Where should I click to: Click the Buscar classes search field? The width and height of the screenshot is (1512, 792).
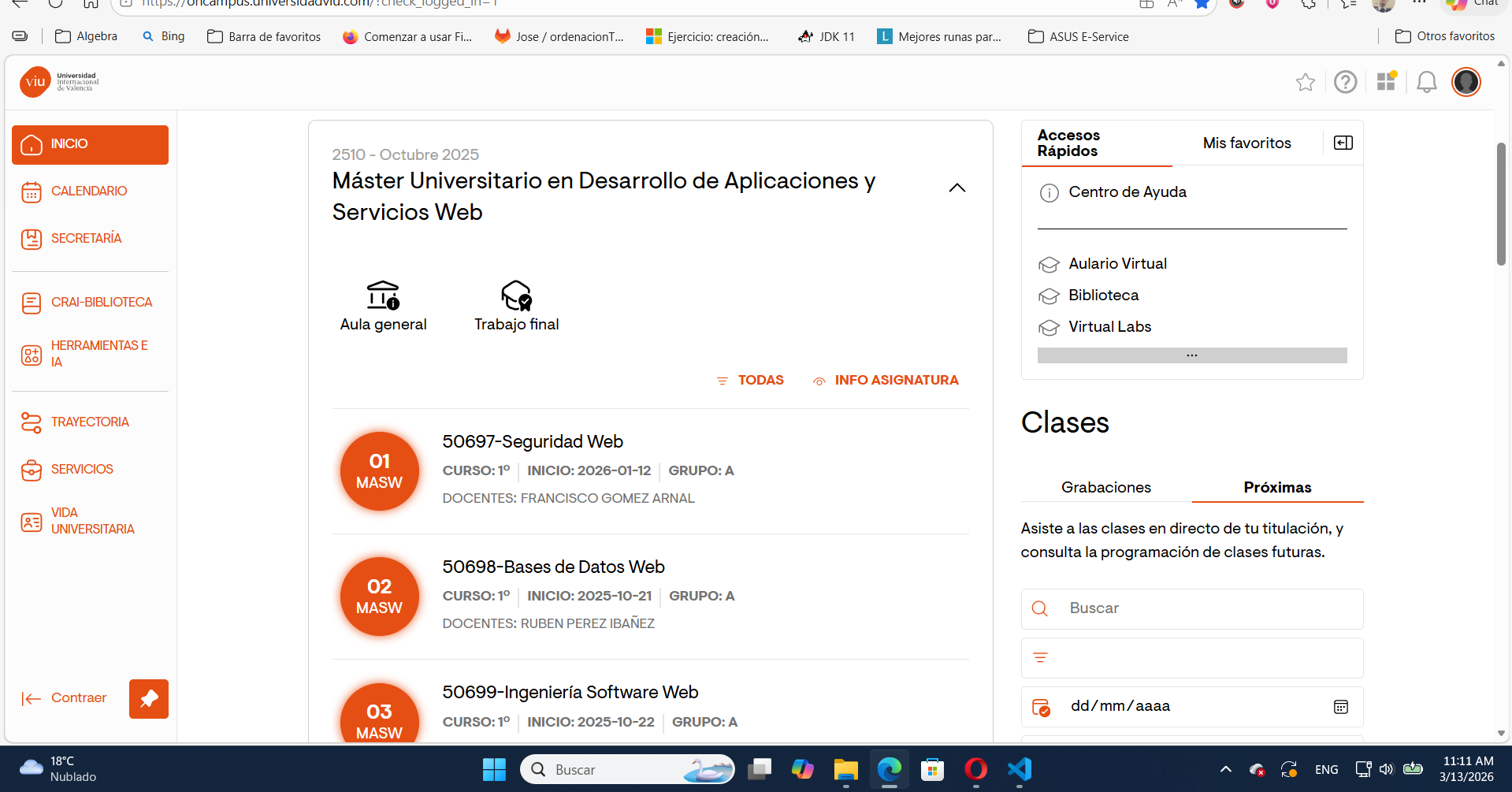pos(1206,608)
